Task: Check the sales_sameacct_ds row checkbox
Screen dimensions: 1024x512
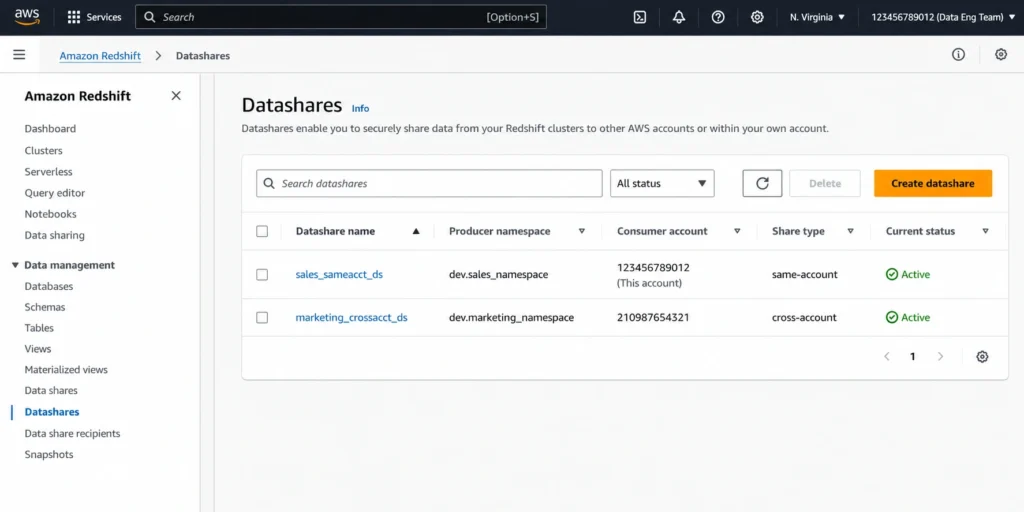Action: pyautogui.click(x=262, y=274)
